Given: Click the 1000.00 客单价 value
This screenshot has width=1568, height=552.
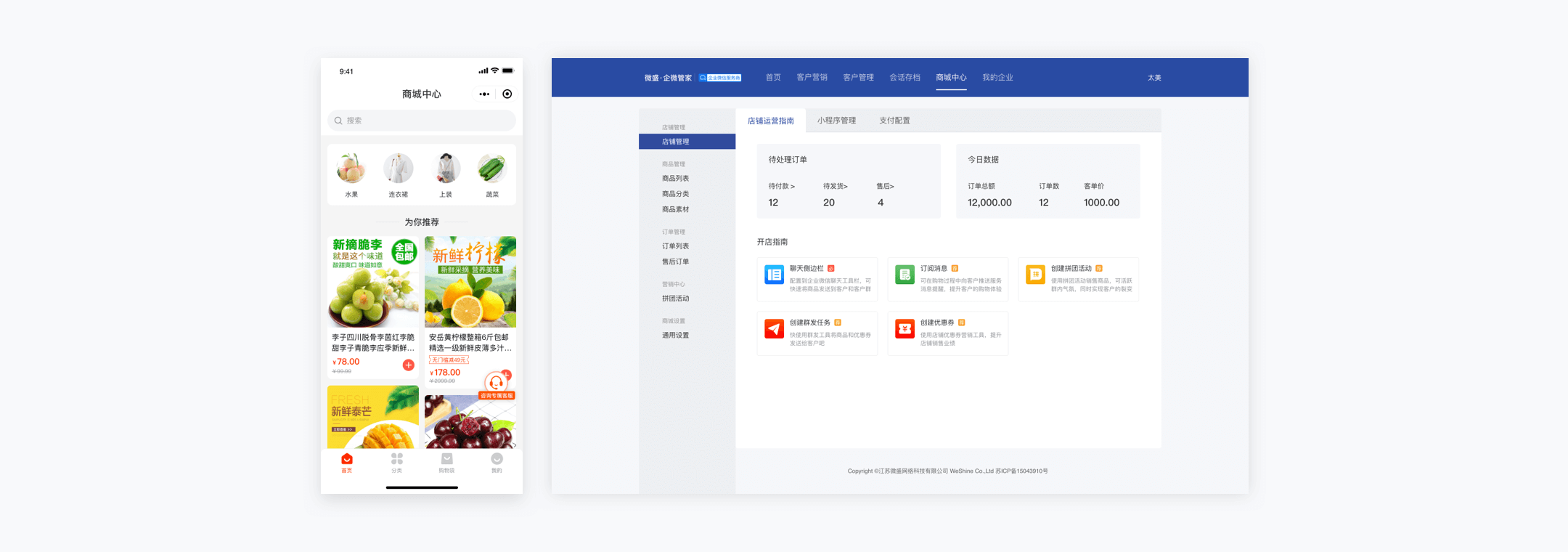Looking at the screenshot, I should point(1101,203).
